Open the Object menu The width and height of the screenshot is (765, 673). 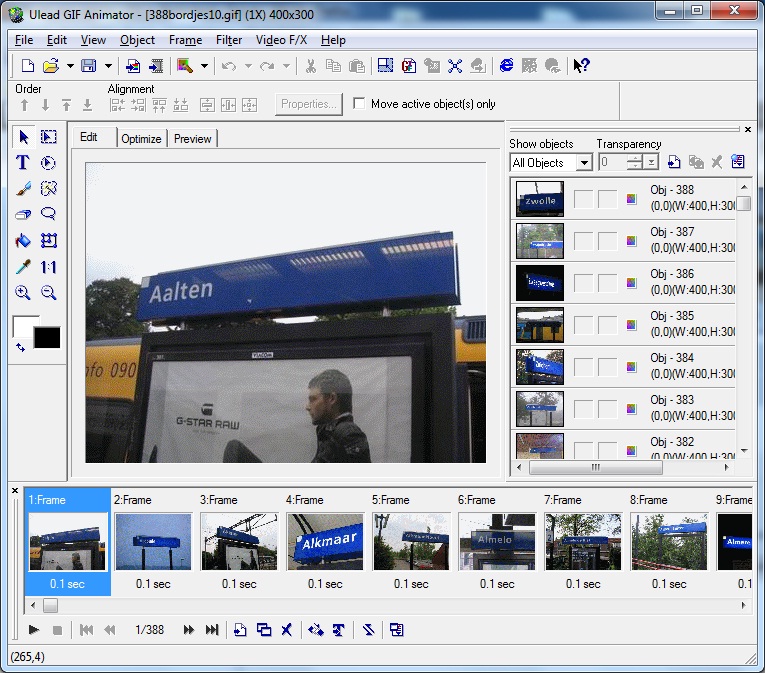[x=137, y=40]
